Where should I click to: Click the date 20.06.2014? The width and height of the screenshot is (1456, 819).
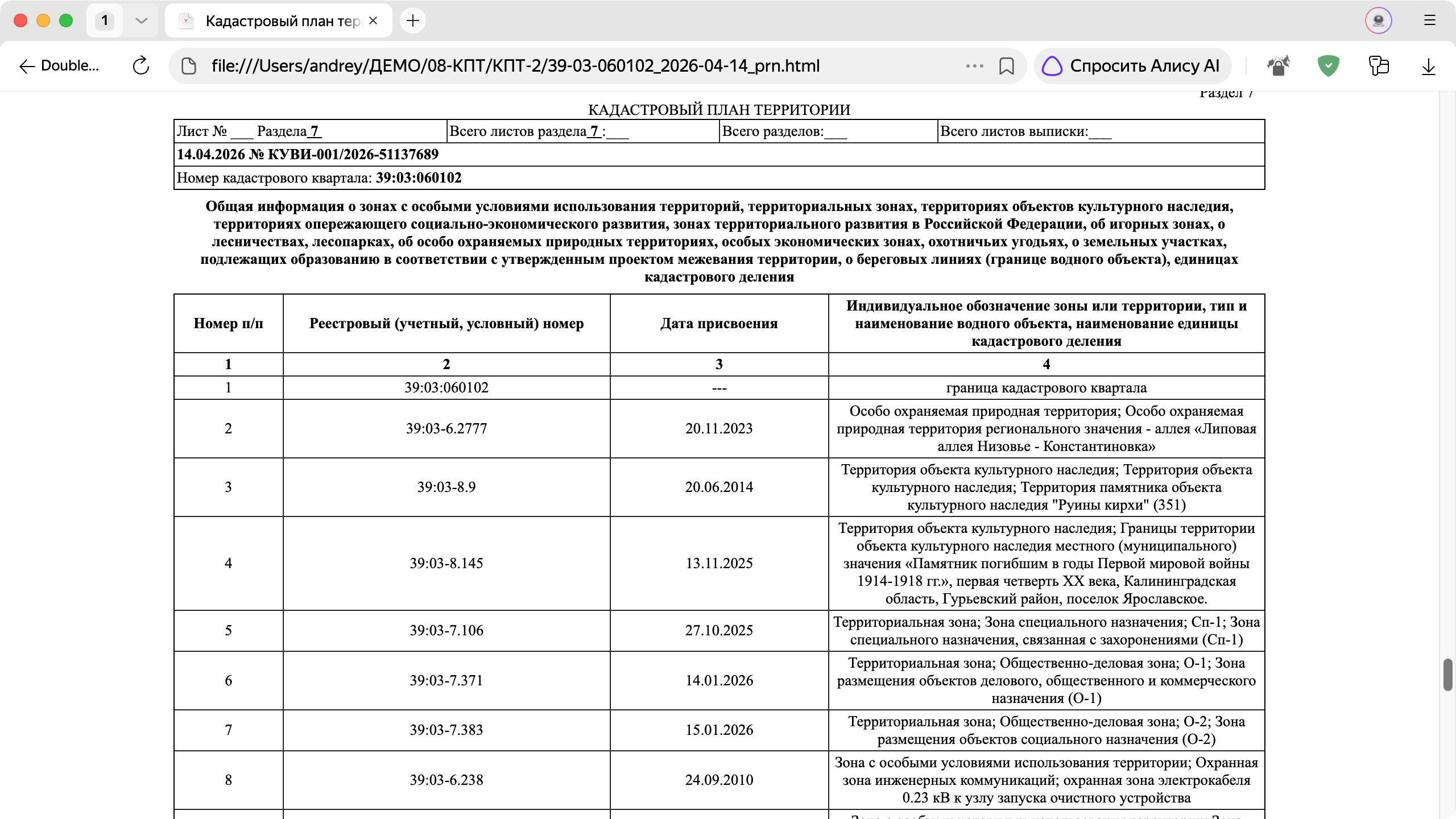[719, 487]
